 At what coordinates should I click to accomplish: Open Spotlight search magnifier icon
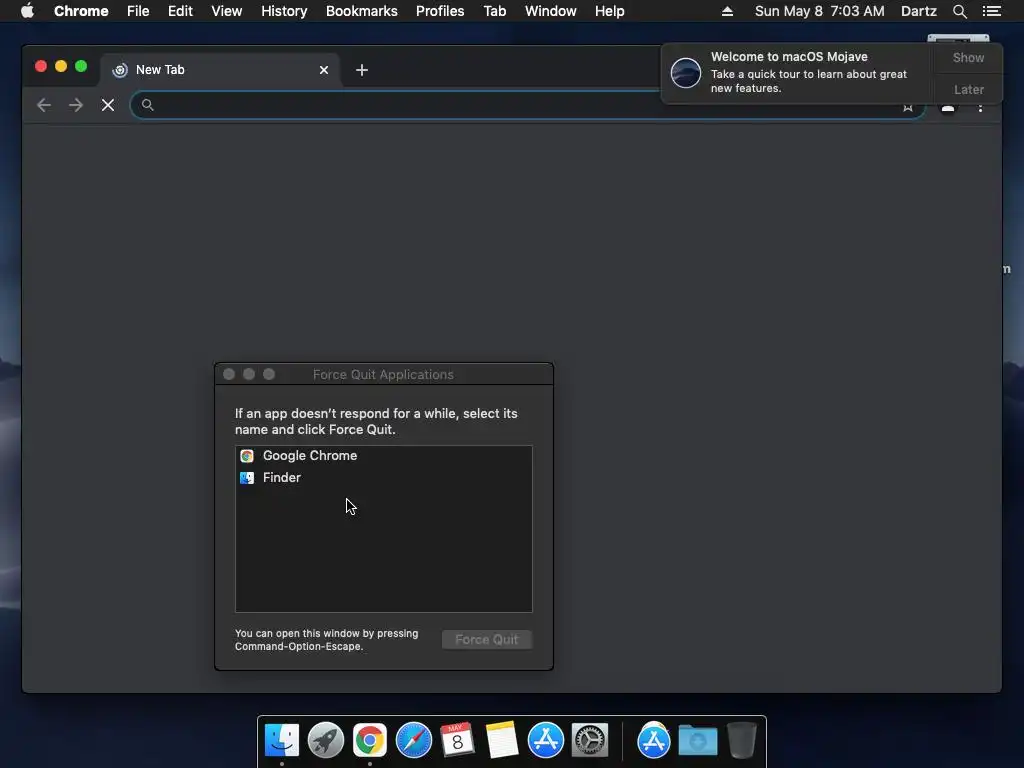point(959,11)
